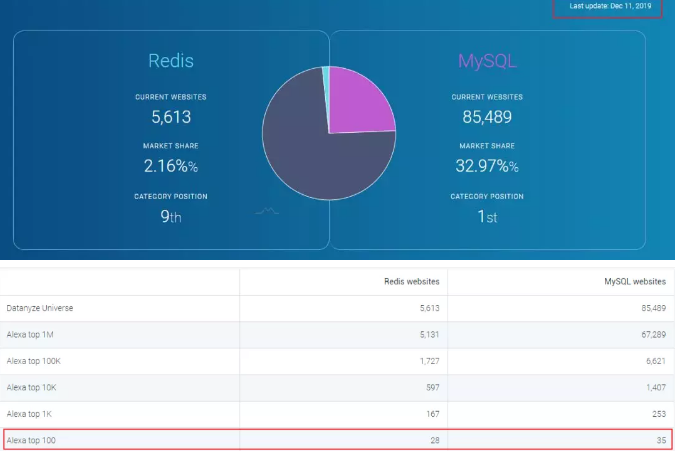Image resolution: width=678 pixels, height=451 pixels.
Task: Click Redis value 167 in Alexa top 1K row
Action: click(x=433, y=414)
